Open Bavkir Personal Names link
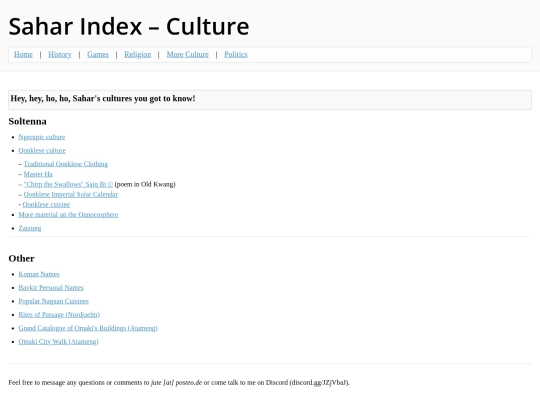 (51, 288)
